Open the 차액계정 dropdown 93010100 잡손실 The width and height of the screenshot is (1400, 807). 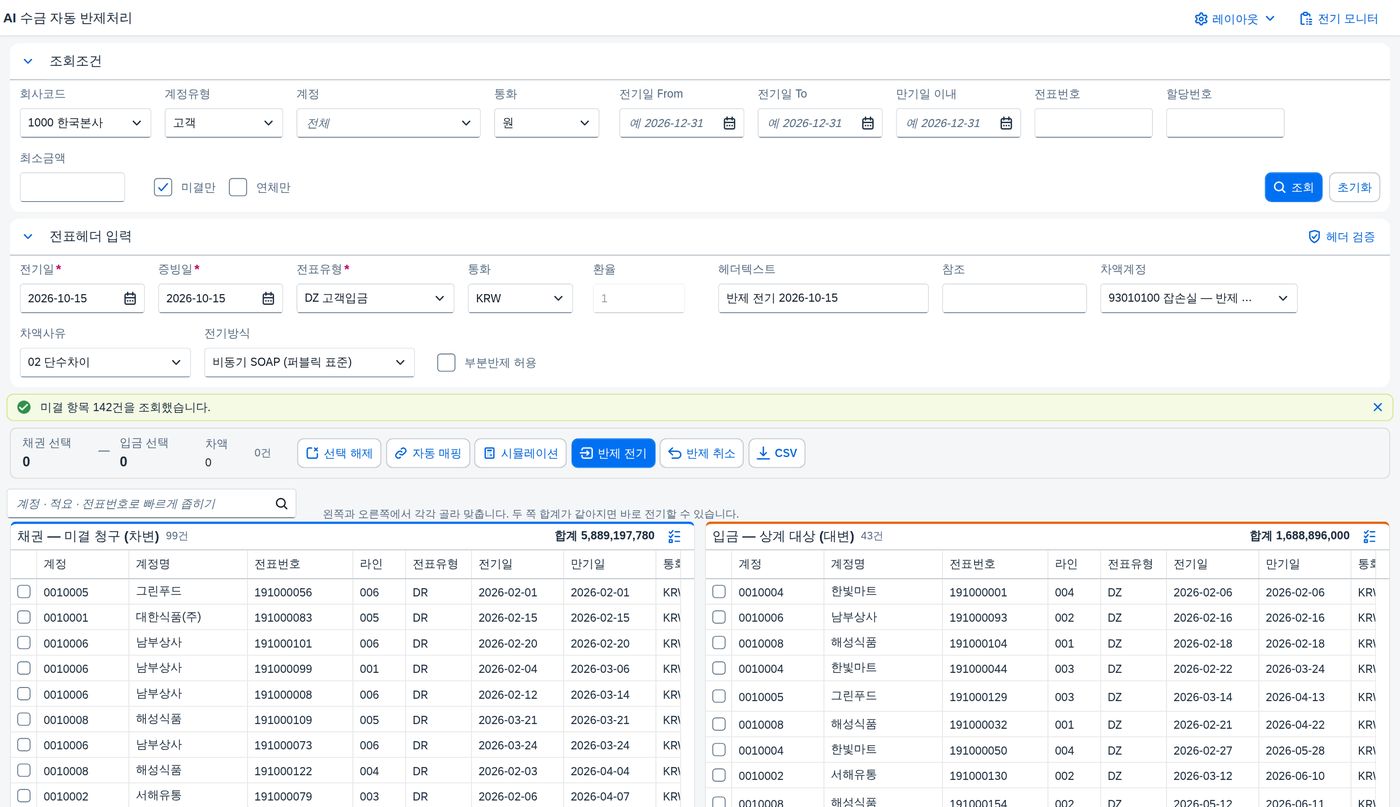(x=1198, y=298)
